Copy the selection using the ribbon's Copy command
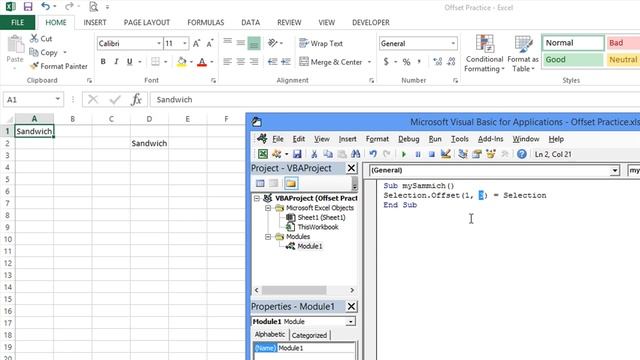Viewport: 640px width, 360px height. (x=44, y=52)
